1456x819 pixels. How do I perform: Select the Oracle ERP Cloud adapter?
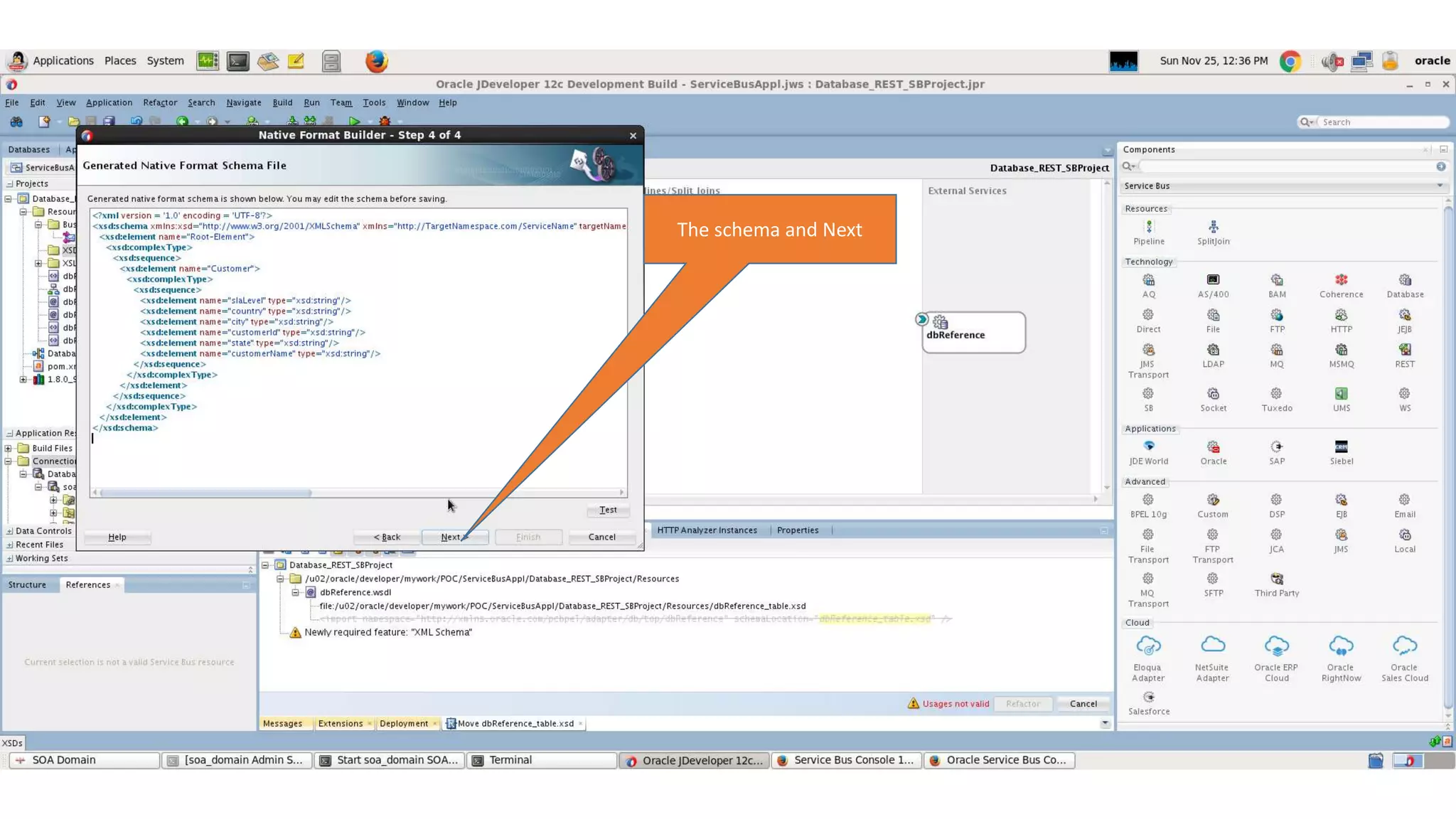coord(1276,646)
